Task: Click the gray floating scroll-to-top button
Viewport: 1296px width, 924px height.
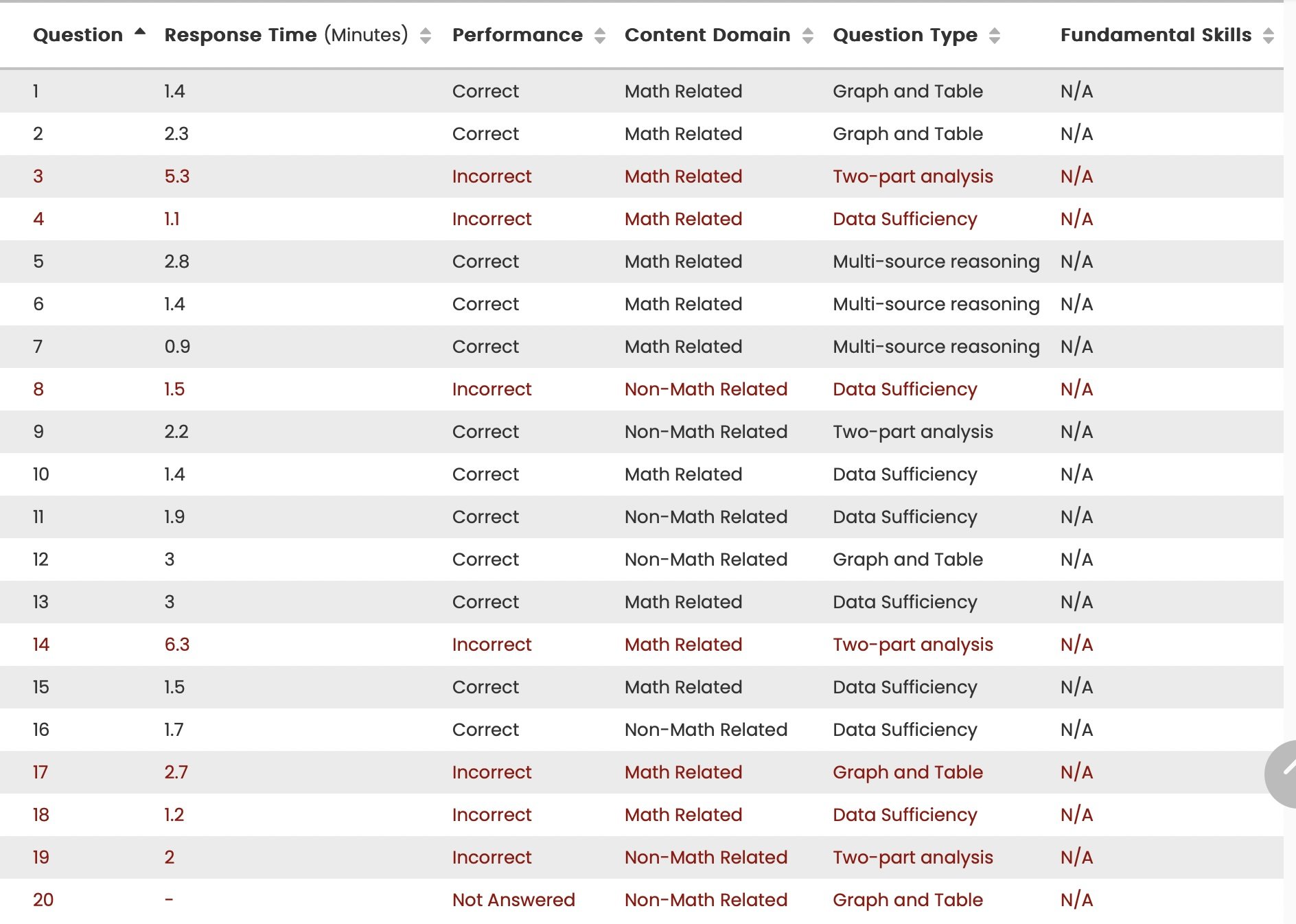Action: 1281,774
